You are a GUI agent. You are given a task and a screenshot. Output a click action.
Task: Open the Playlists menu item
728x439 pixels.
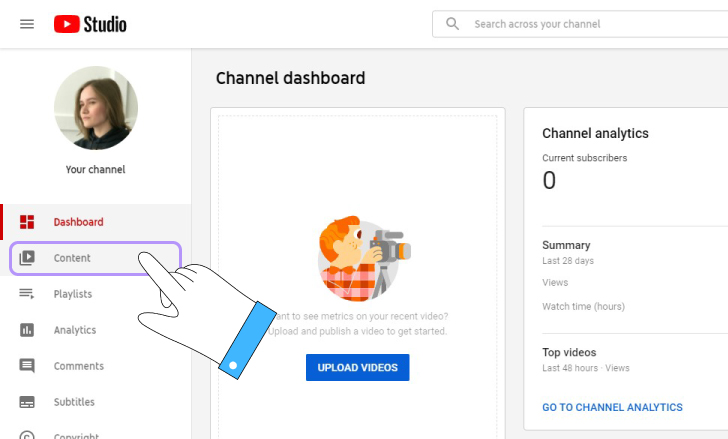tap(96, 294)
